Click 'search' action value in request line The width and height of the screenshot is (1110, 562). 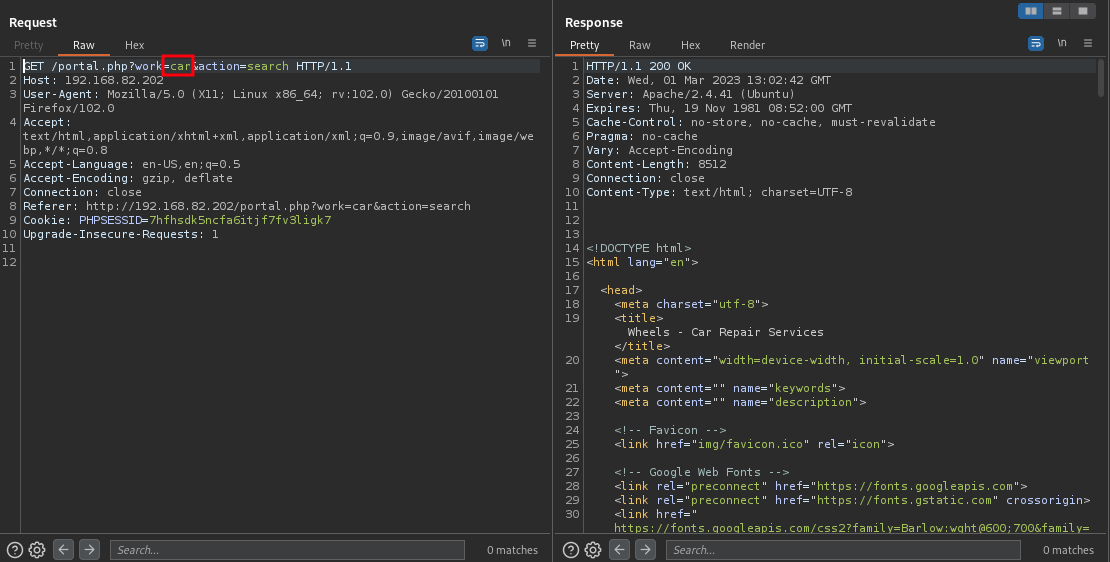tap(268, 66)
